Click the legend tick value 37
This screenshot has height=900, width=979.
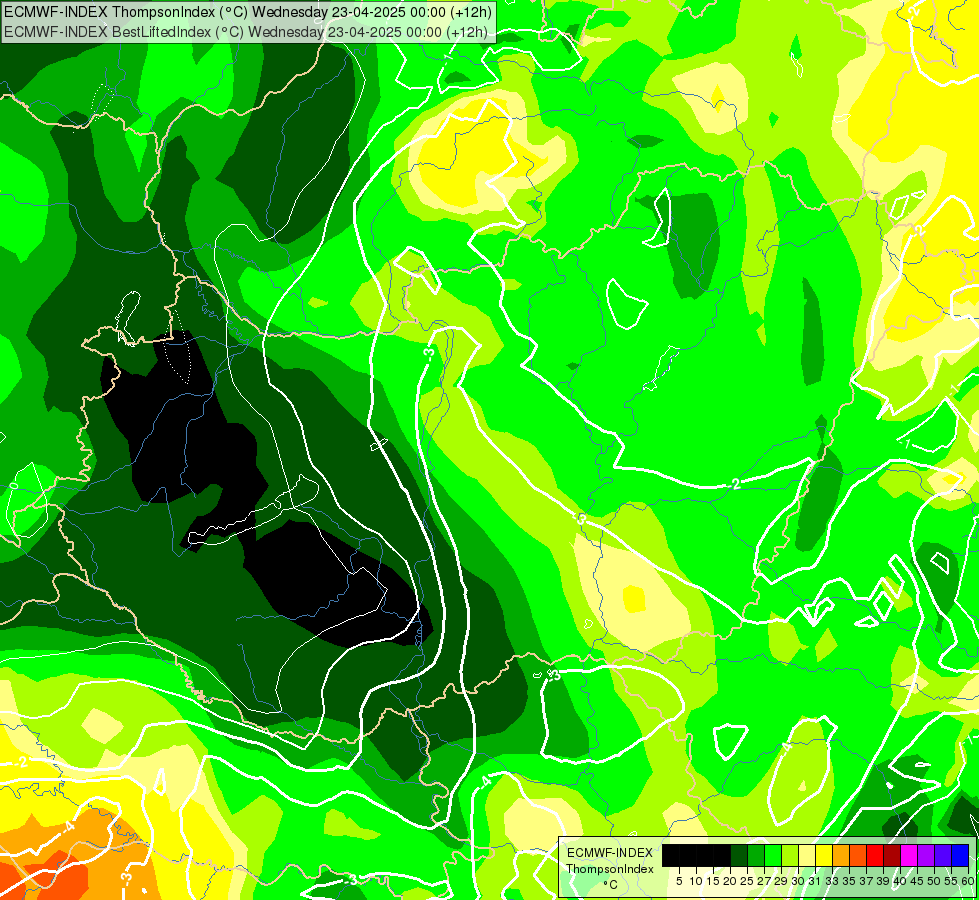tap(867, 881)
